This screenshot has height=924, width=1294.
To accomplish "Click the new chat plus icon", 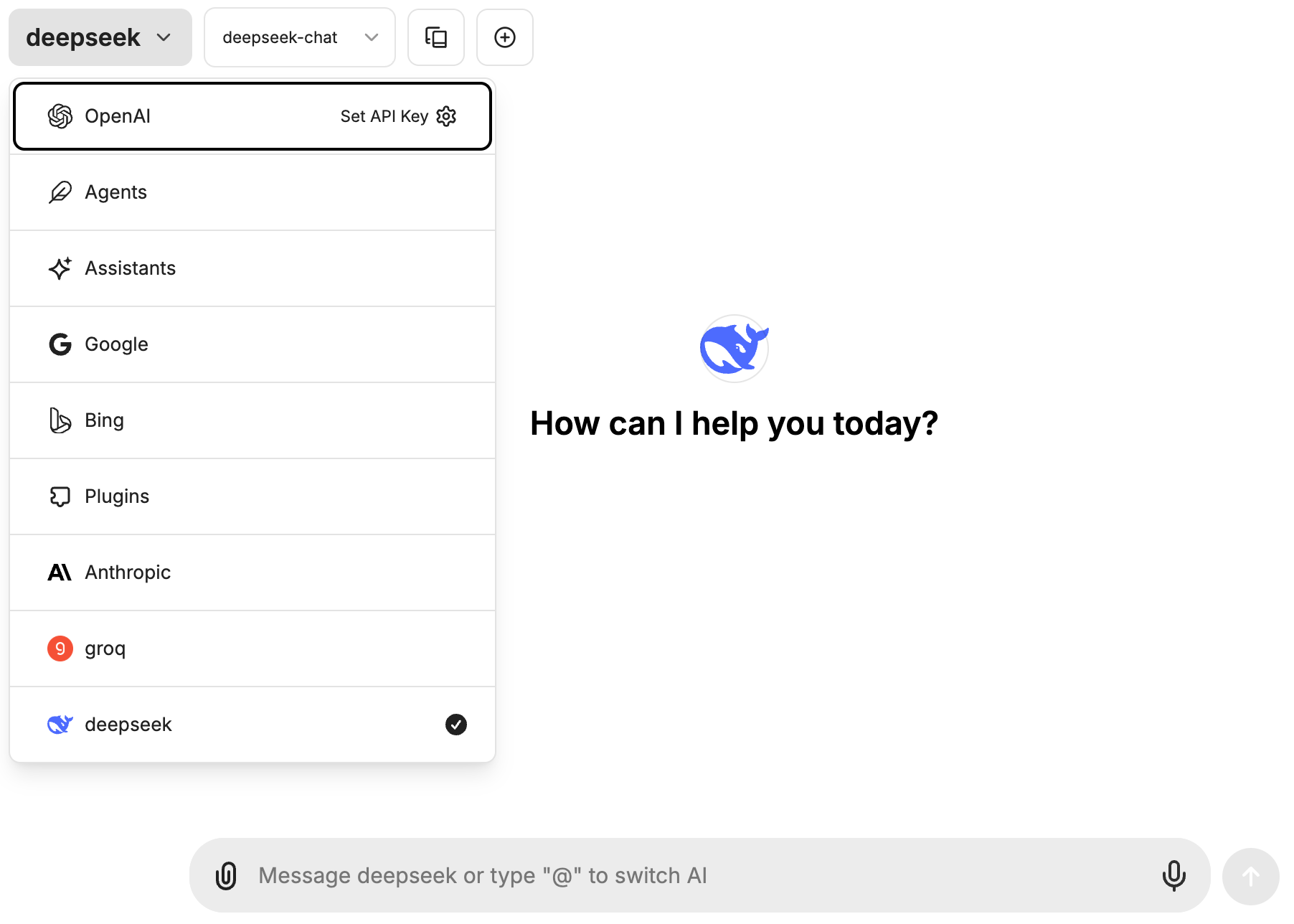I will [505, 37].
